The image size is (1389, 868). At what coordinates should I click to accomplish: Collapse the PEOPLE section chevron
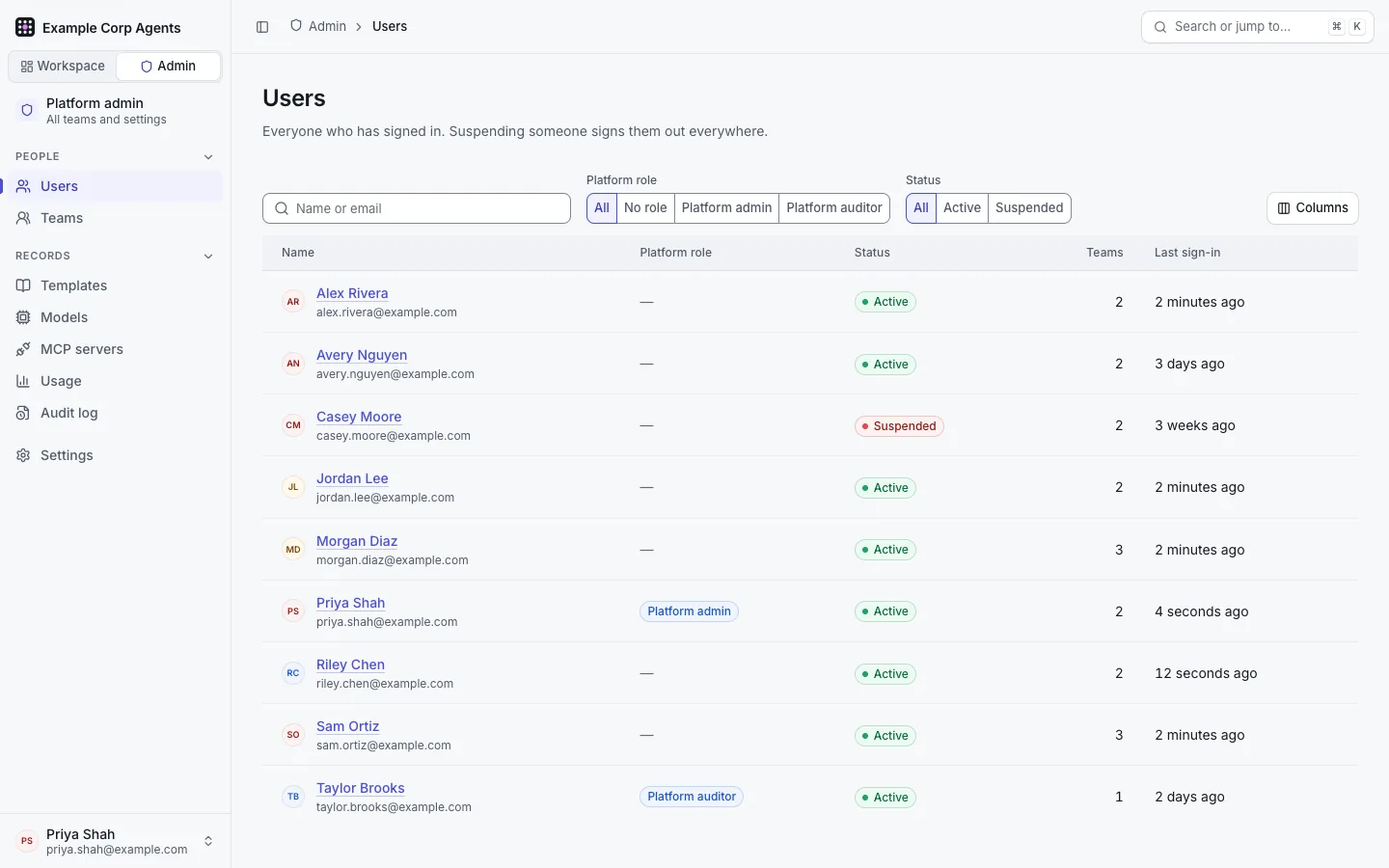[208, 157]
